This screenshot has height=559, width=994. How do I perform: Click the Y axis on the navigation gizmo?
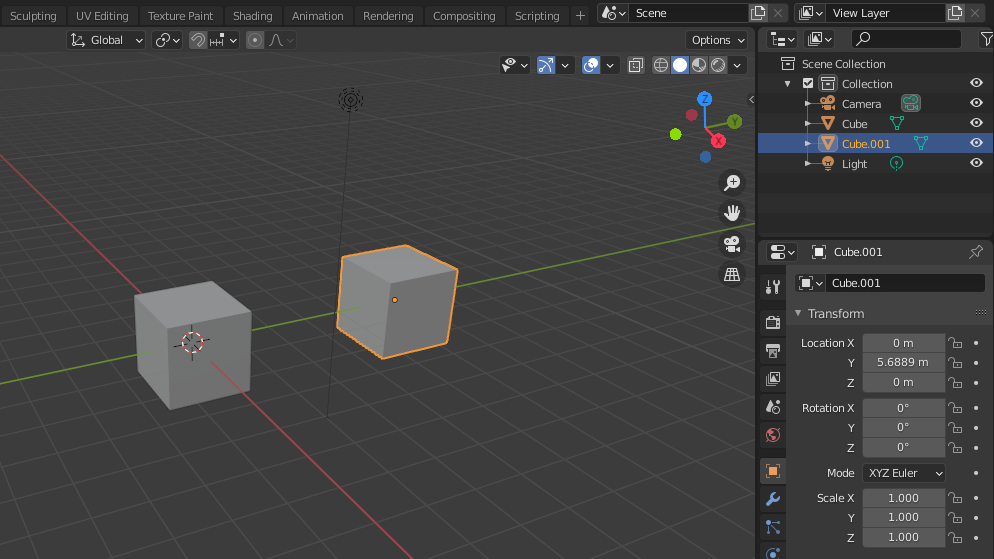point(734,121)
